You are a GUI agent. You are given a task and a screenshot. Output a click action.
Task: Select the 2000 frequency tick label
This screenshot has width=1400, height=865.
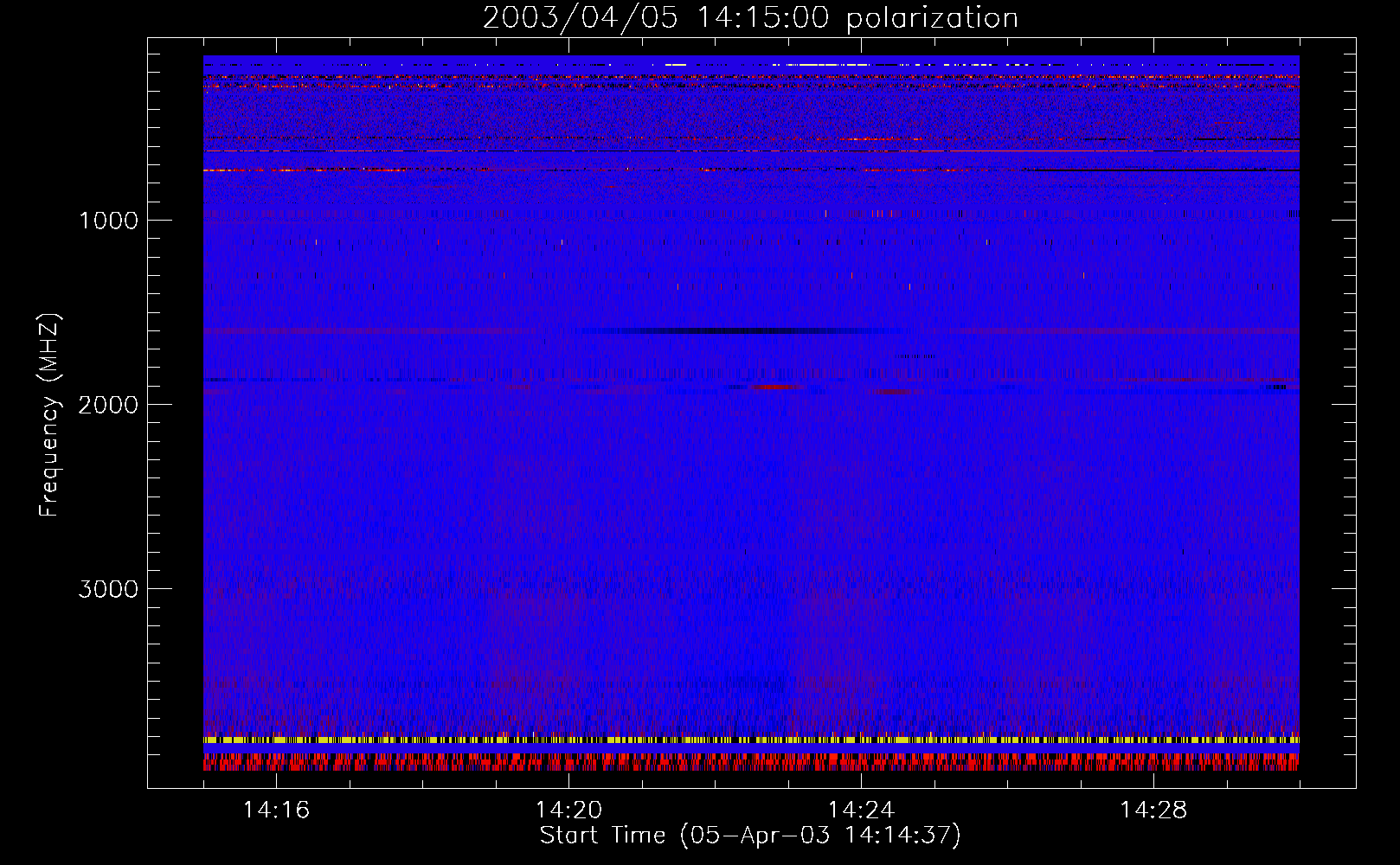pyautogui.click(x=108, y=405)
